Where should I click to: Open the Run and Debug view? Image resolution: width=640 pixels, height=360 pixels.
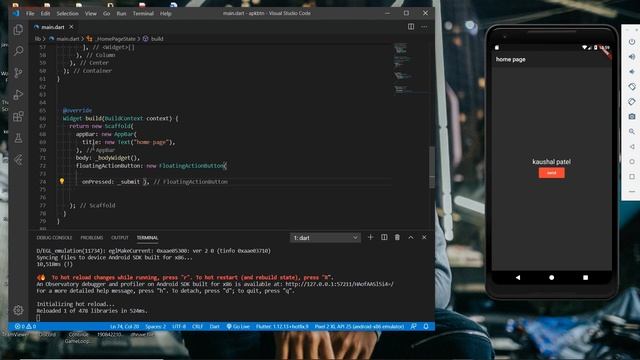tap(18, 95)
